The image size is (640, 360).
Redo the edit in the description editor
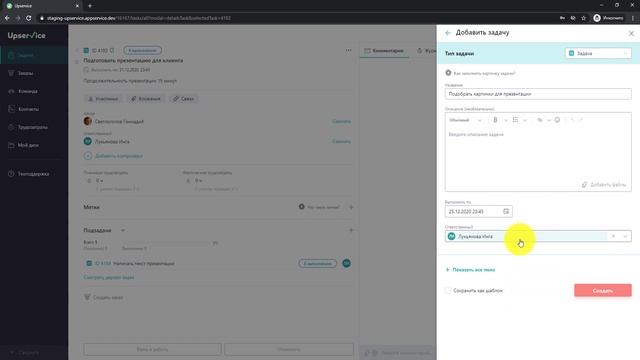click(x=581, y=120)
